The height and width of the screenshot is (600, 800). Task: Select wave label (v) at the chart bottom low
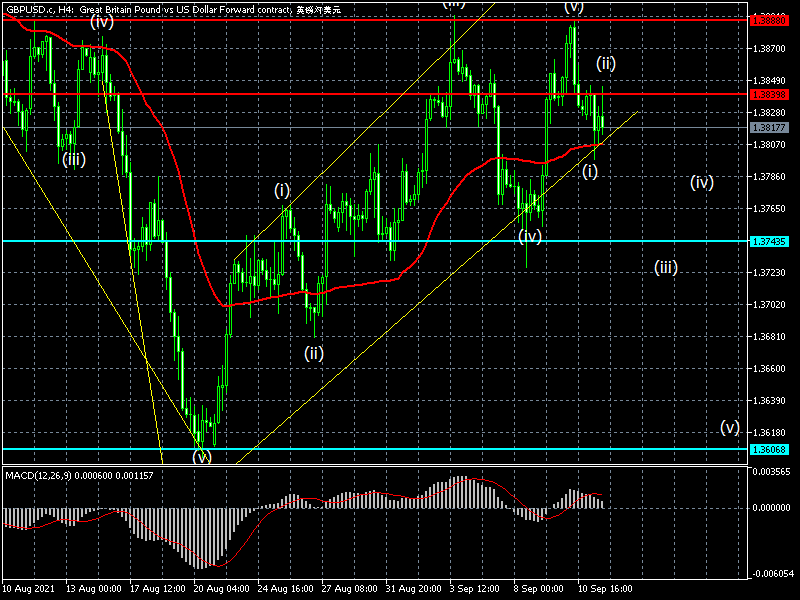pos(202,457)
